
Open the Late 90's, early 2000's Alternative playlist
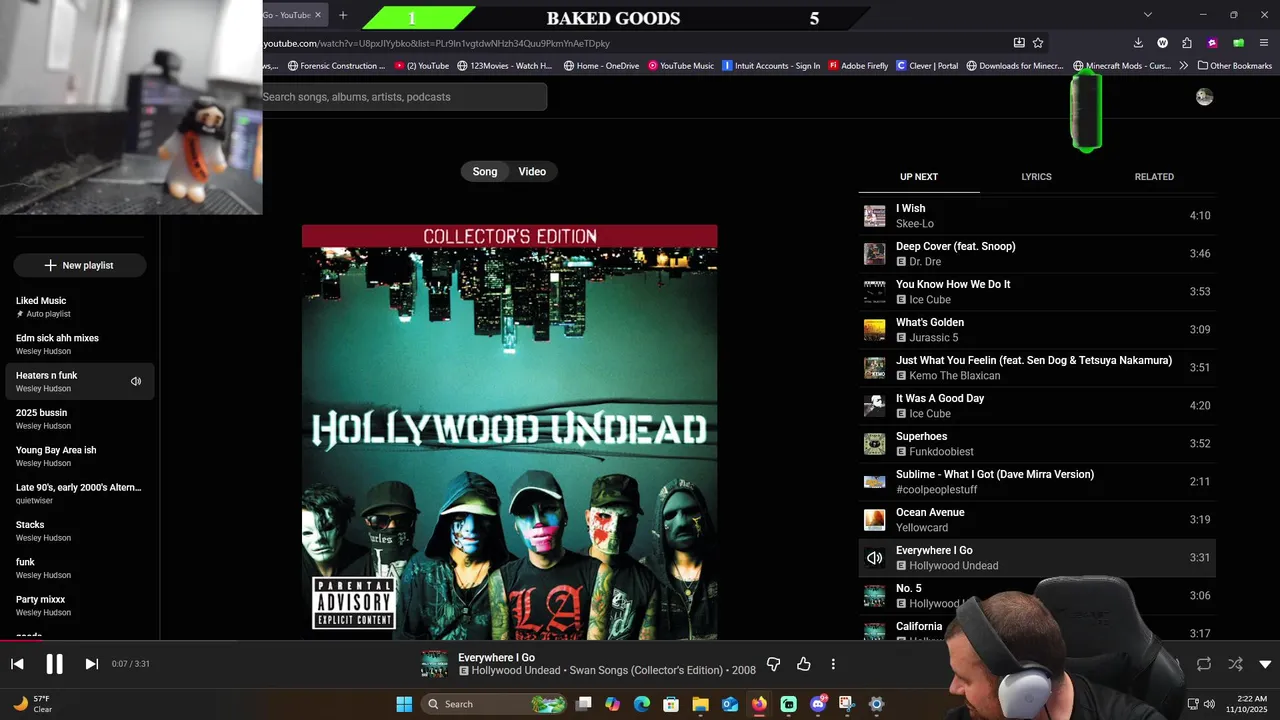coord(80,493)
